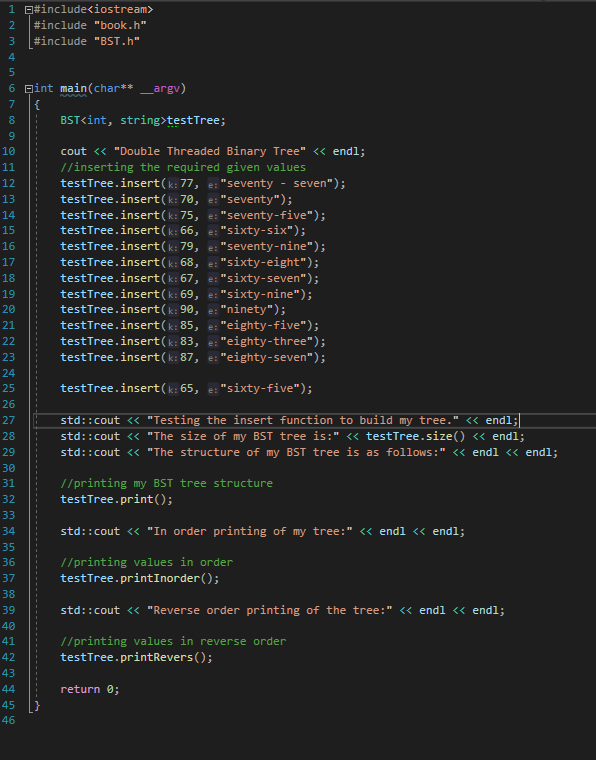This screenshot has height=760, width=596.
Task: Click the e: hint before "eighty-seven"
Action: point(213,358)
